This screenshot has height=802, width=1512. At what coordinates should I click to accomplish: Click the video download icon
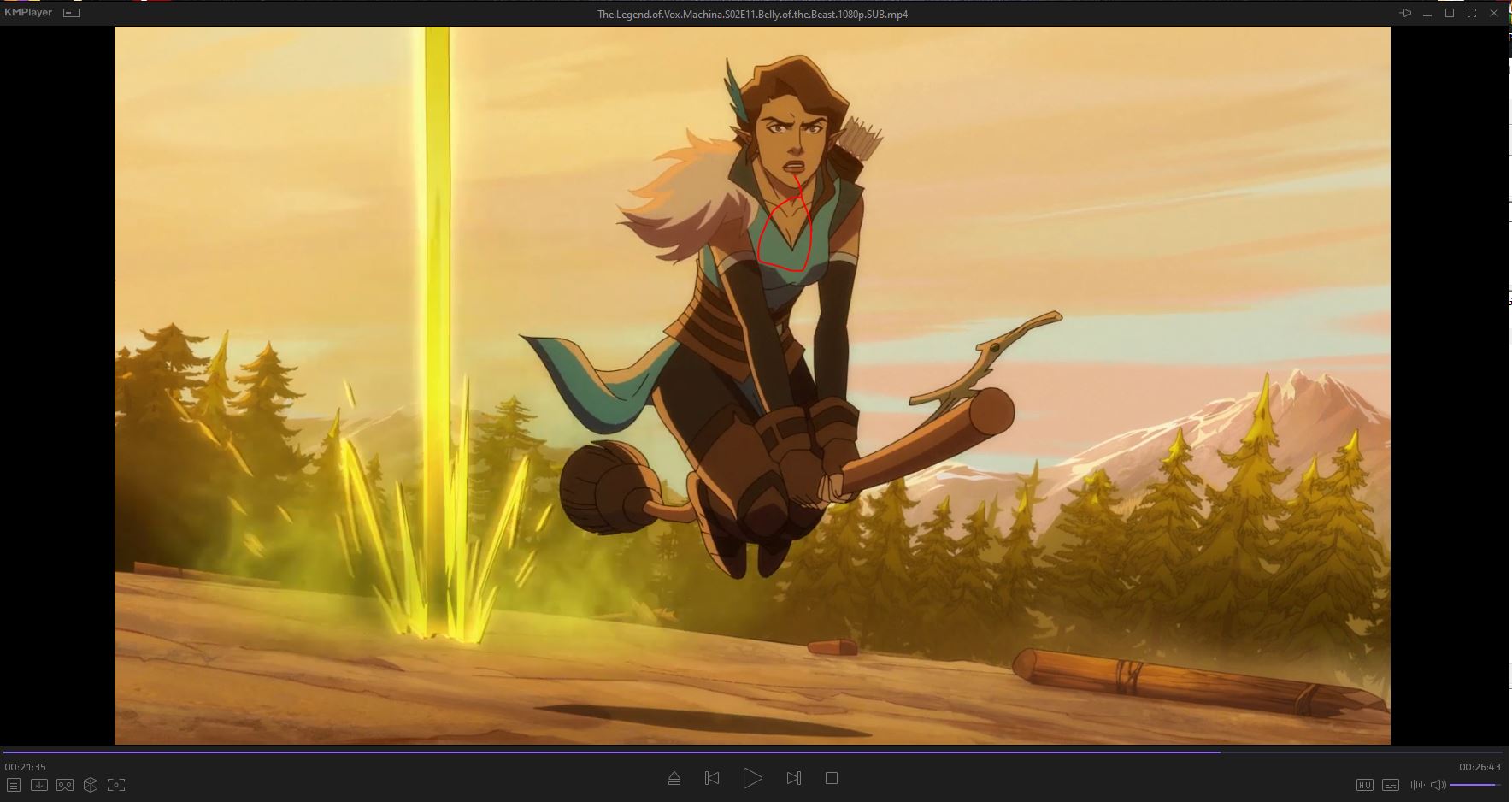(38, 785)
